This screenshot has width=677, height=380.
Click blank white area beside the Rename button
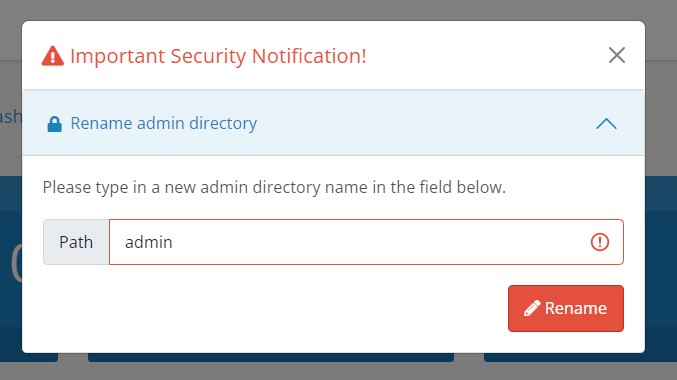click(276, 308)
